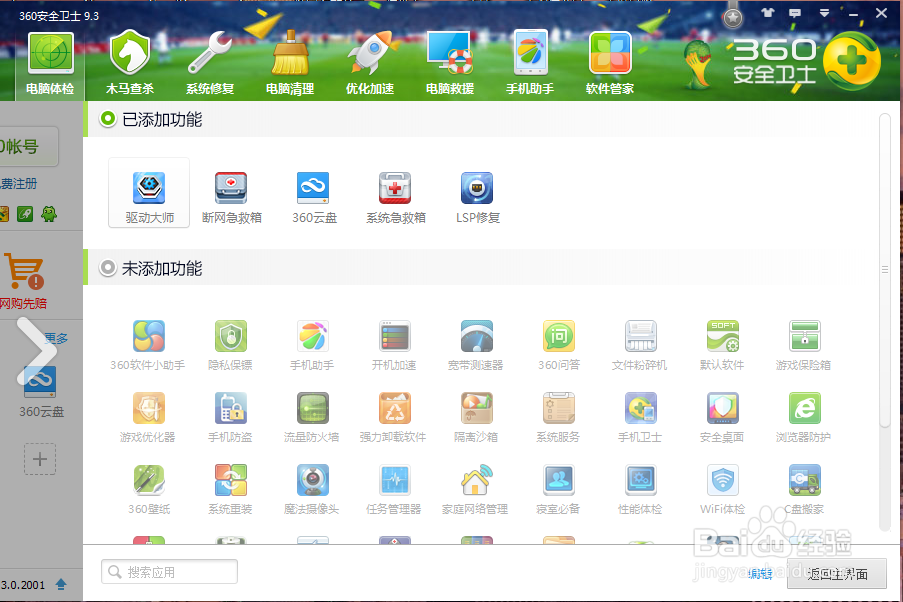Image resolution: width=903 pixels, height=602 pixels.
Task: Click the 360 green plus logo
Action: [852, 62]
